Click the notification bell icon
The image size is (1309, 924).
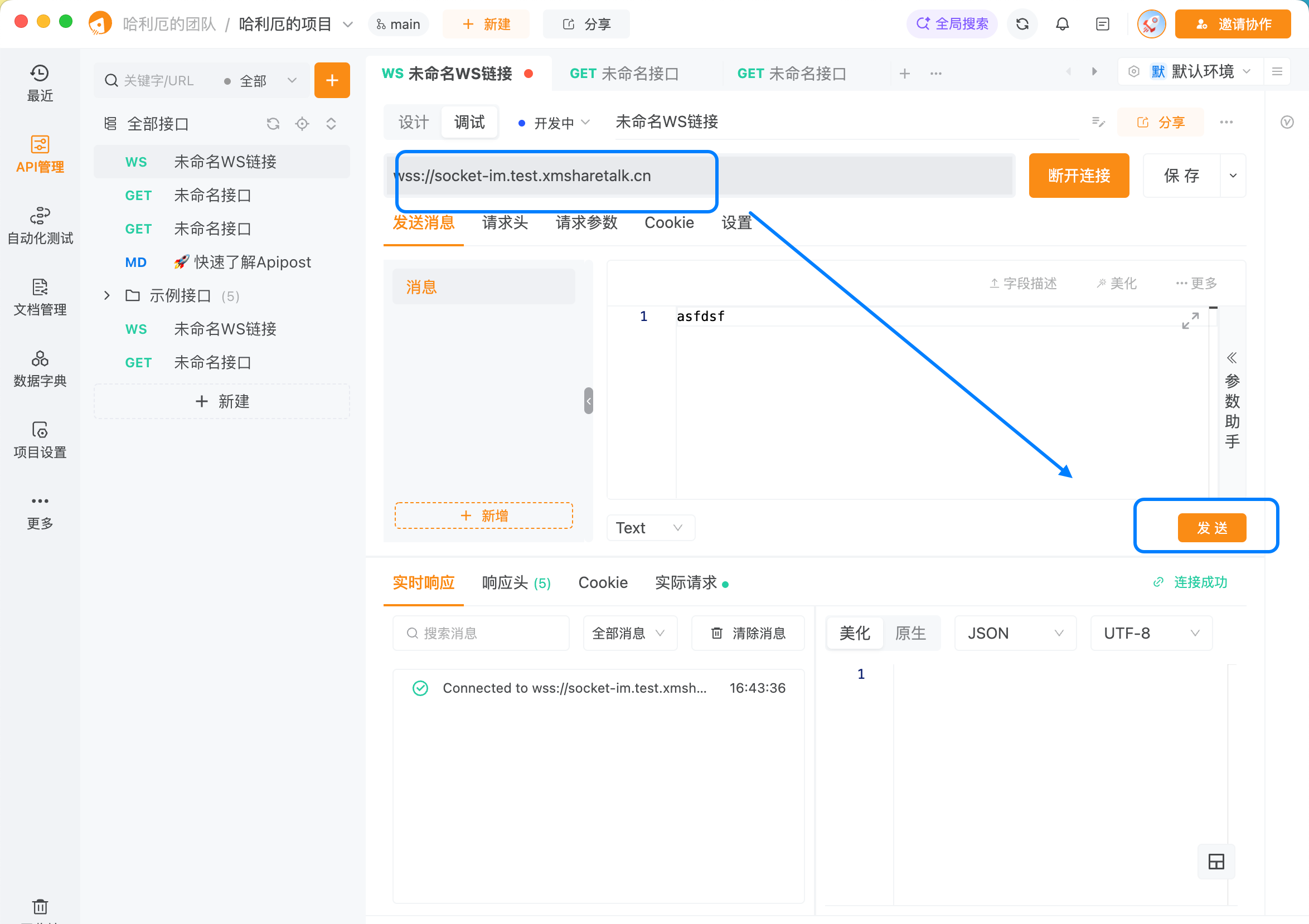pos(1062,24)
